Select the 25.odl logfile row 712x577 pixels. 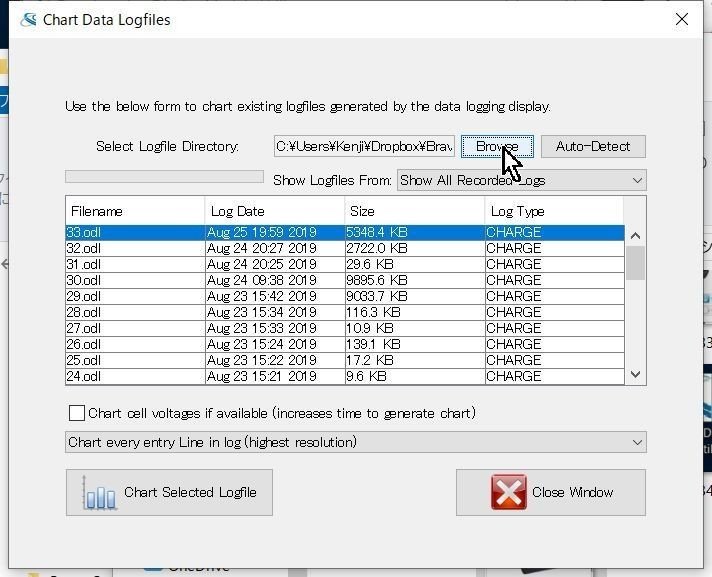345,360
